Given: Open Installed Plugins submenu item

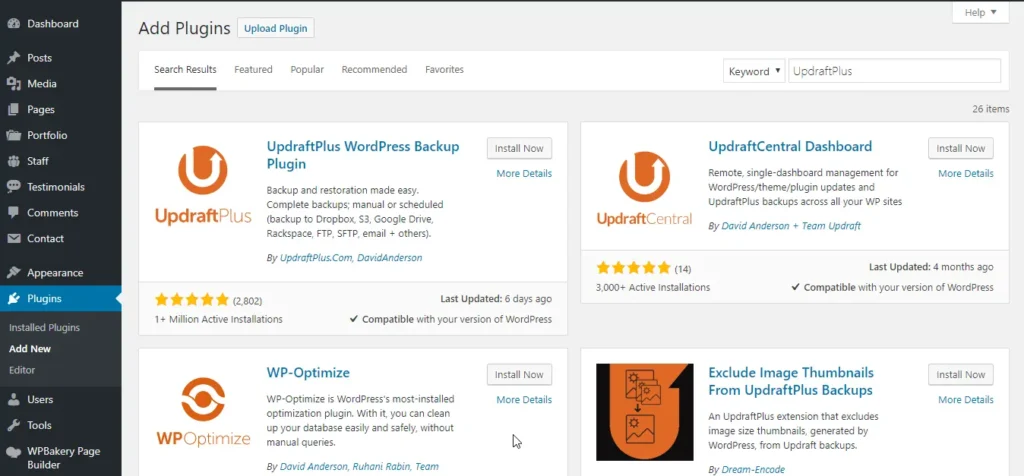Looking at the screenshot, I should (44, 328).
